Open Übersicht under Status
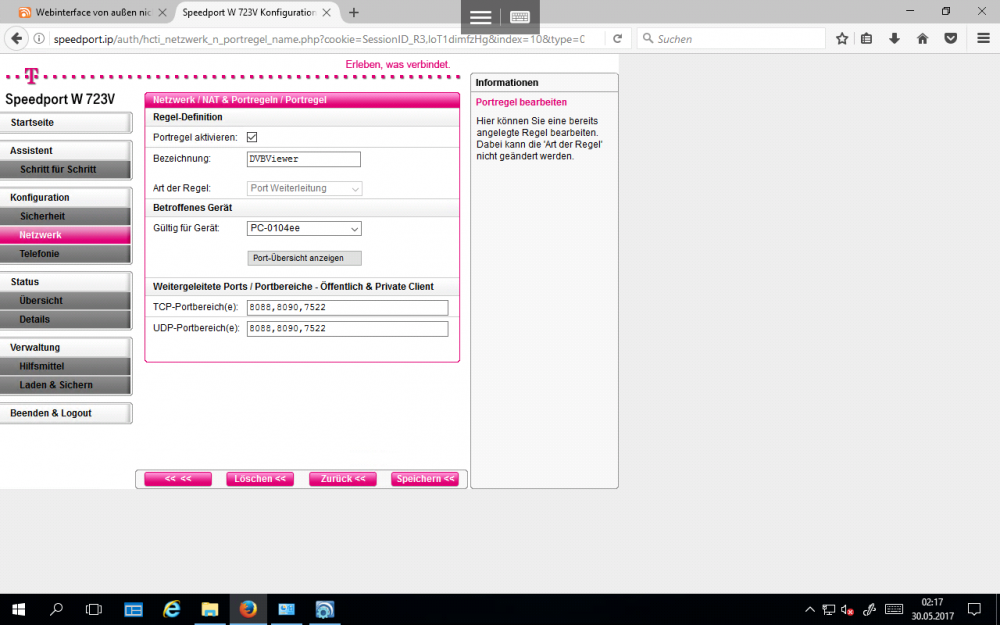1000x625 pixels. tap(66, 300)
